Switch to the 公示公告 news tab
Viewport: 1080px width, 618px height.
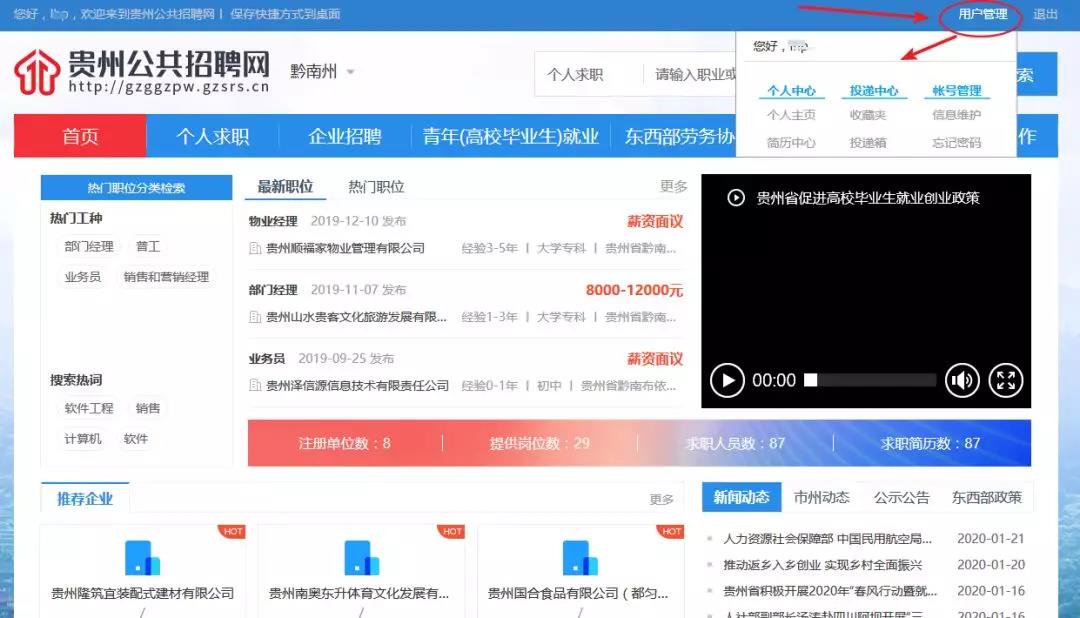tap(905, 497)
